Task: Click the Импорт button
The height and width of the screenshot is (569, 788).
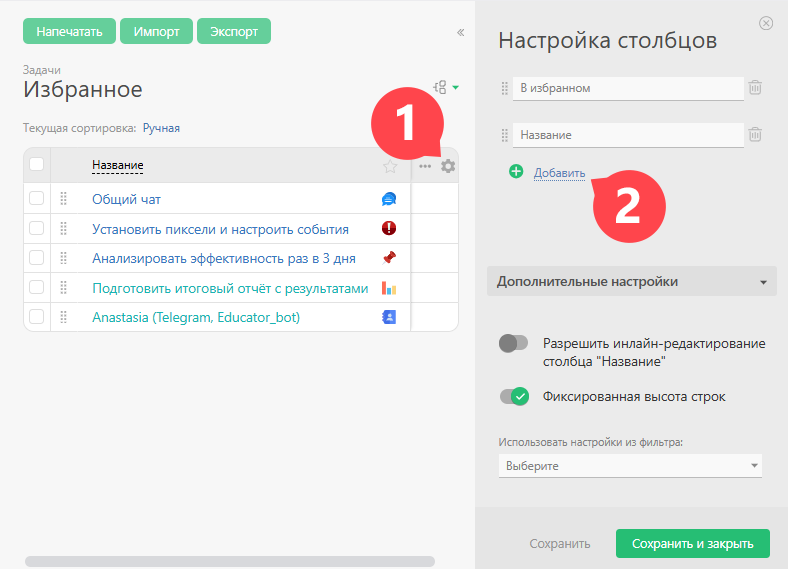Action: coord(156,31)
